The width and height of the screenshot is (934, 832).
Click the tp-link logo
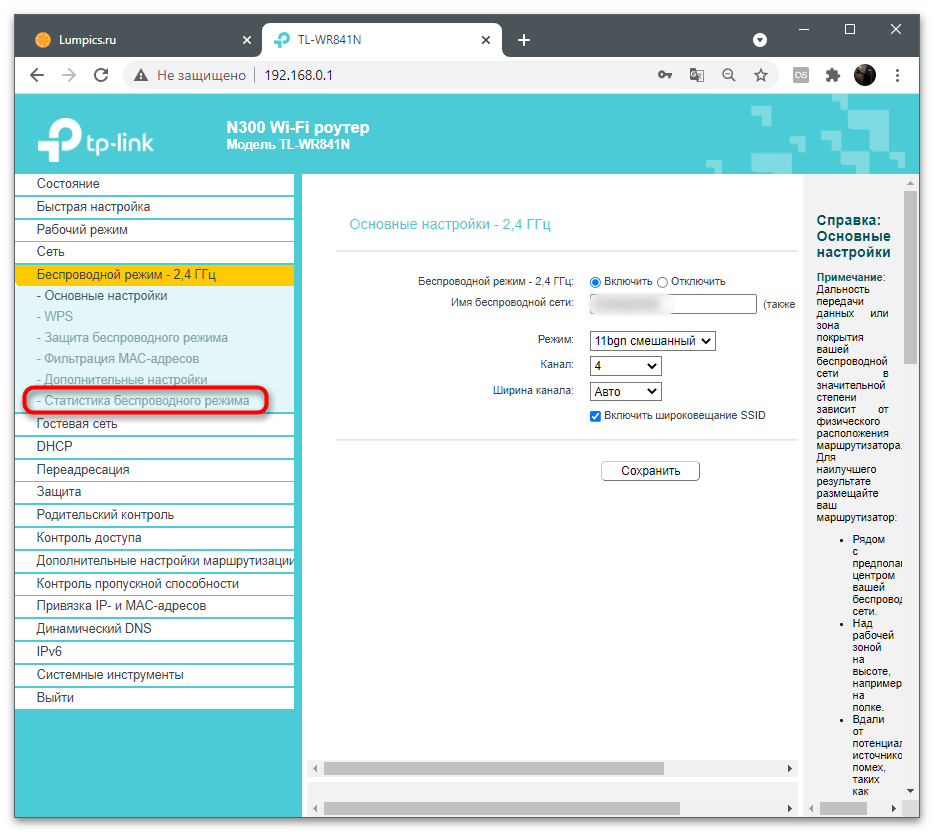(95, 140)
